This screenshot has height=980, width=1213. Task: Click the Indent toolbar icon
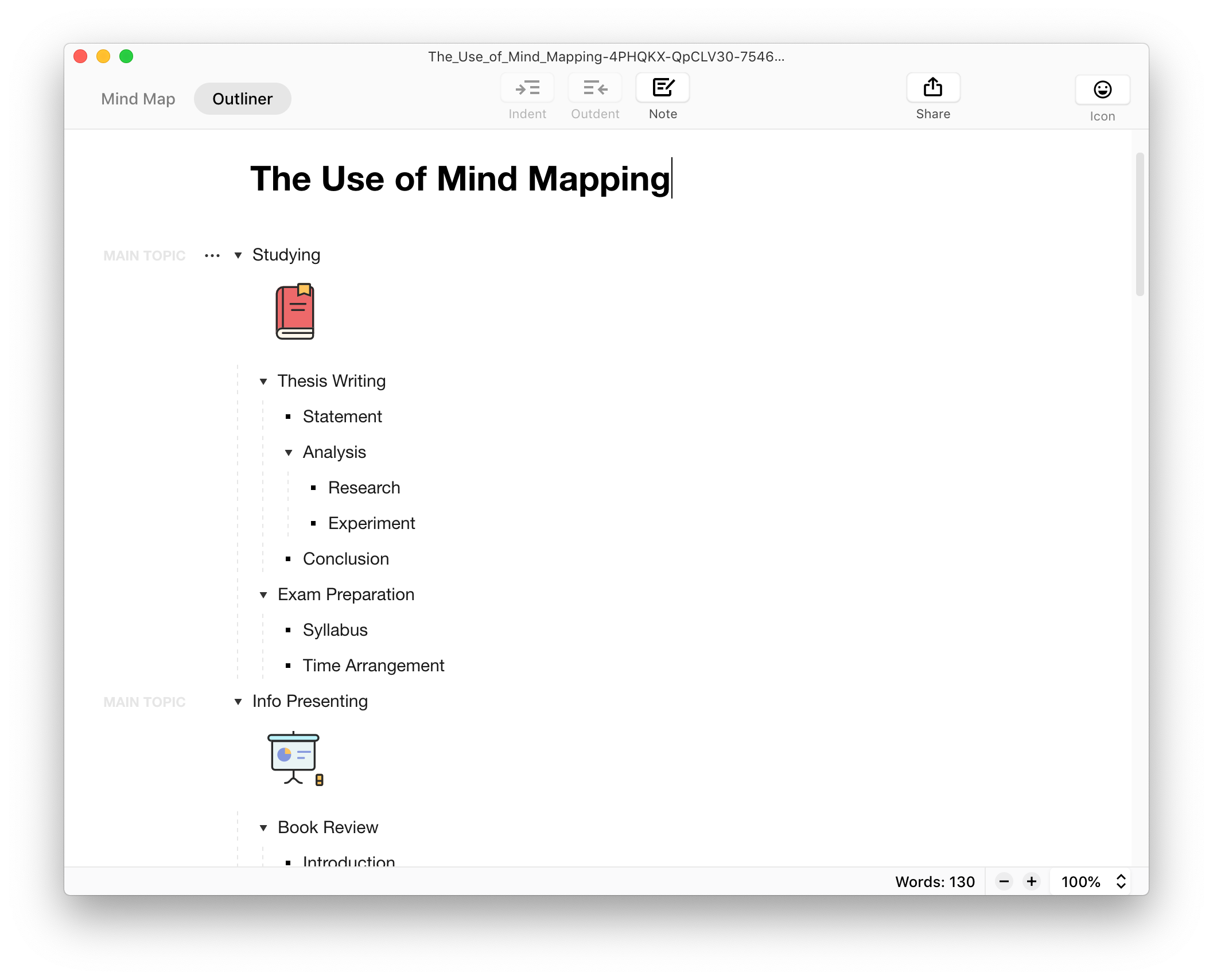pos(527,88)
